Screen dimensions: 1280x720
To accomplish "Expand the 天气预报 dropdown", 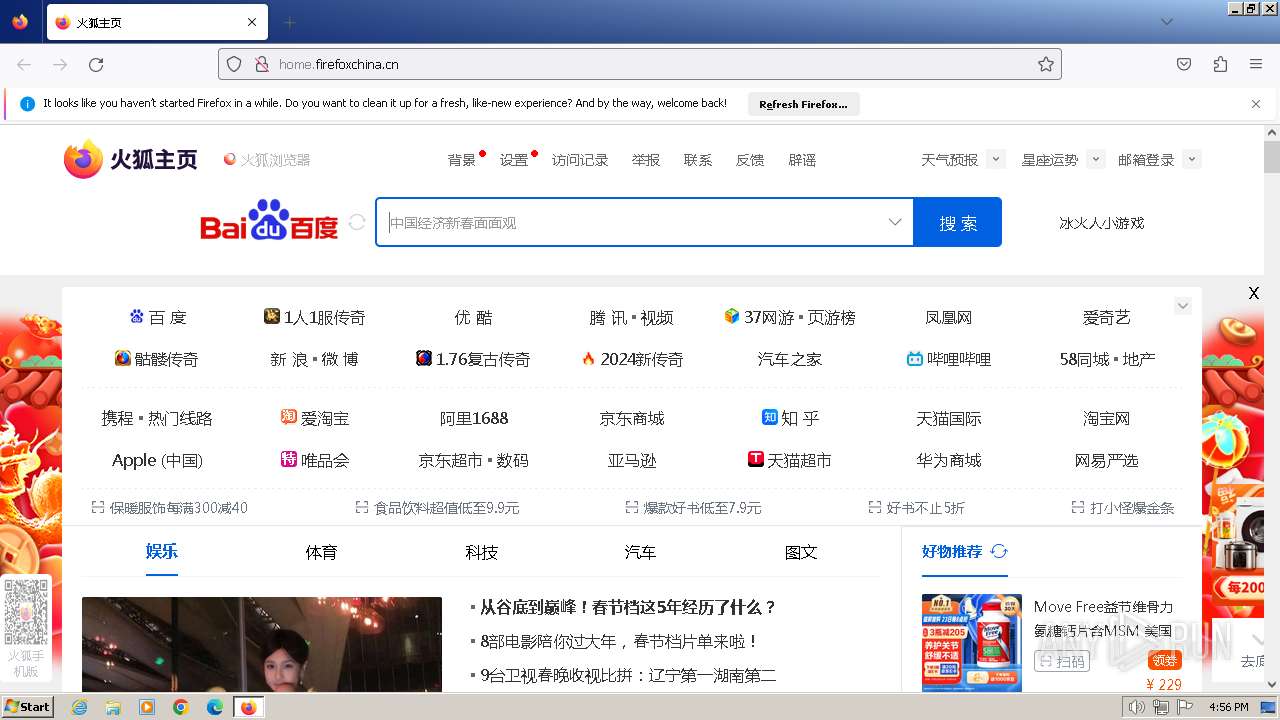I will tap(995, 159).
